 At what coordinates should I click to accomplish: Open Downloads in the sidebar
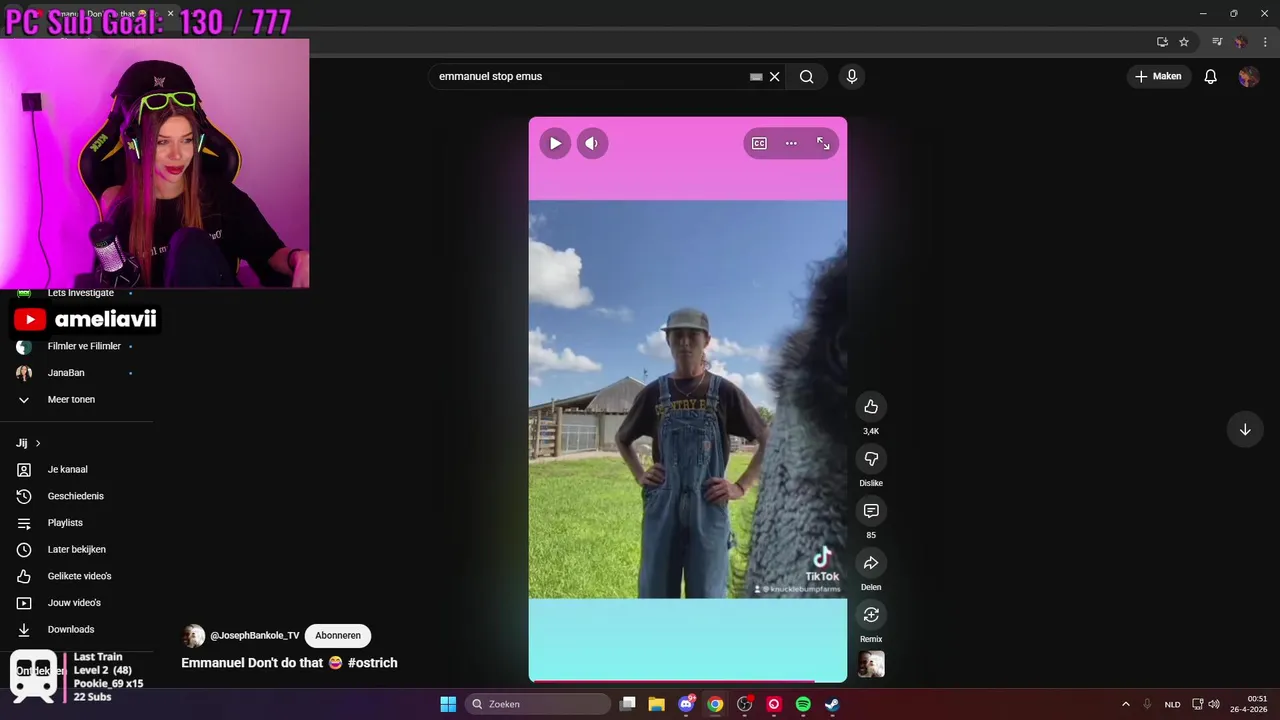pos(71,629)
